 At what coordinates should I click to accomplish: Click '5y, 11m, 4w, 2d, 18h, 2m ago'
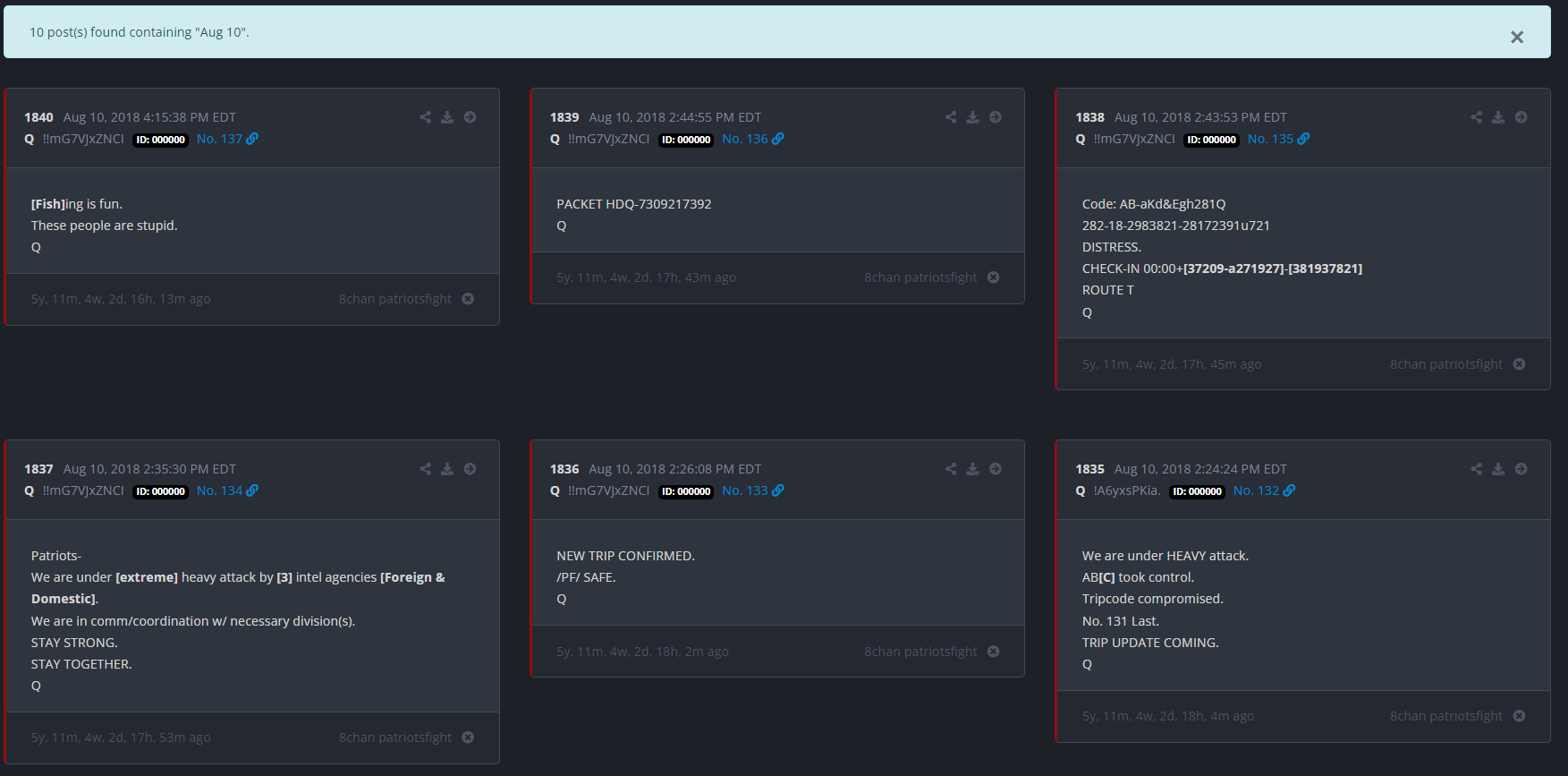[x=642, y=652]
